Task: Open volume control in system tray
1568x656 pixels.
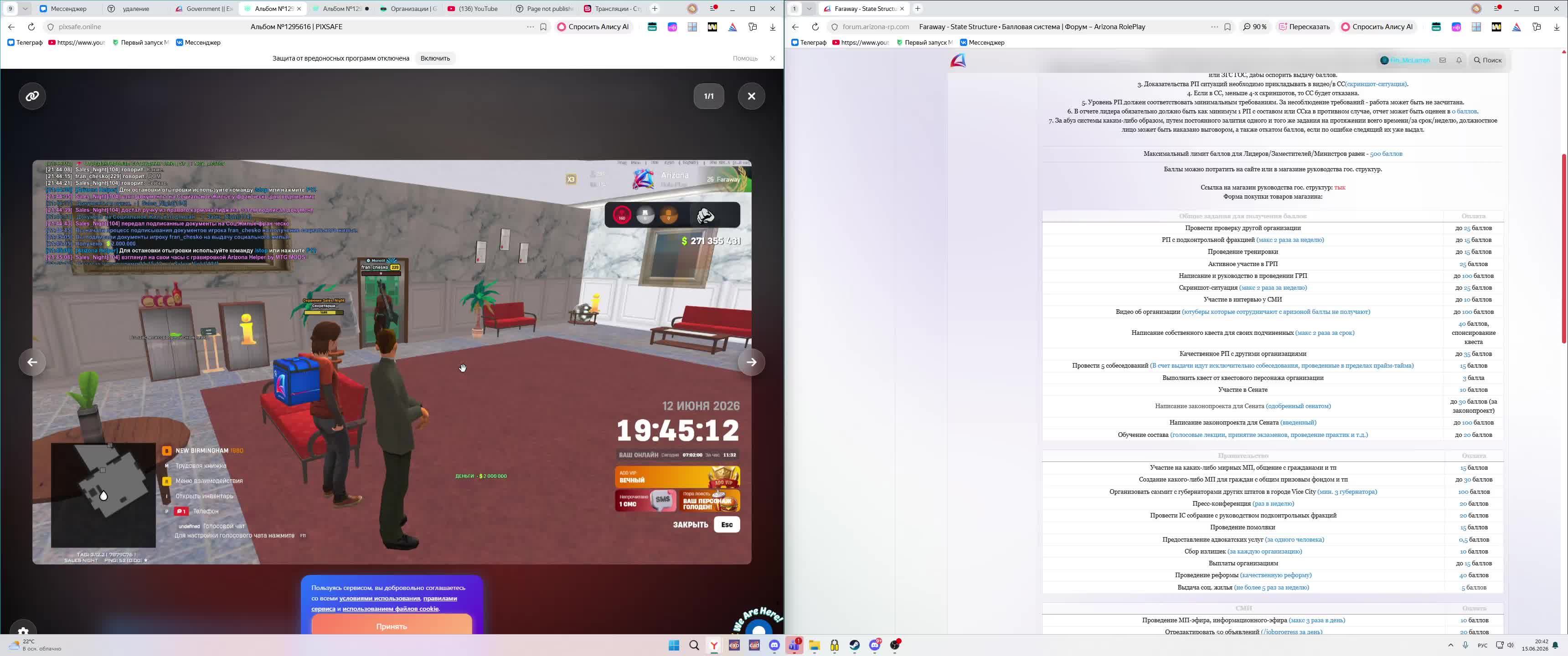Action: coord(1510,645)
